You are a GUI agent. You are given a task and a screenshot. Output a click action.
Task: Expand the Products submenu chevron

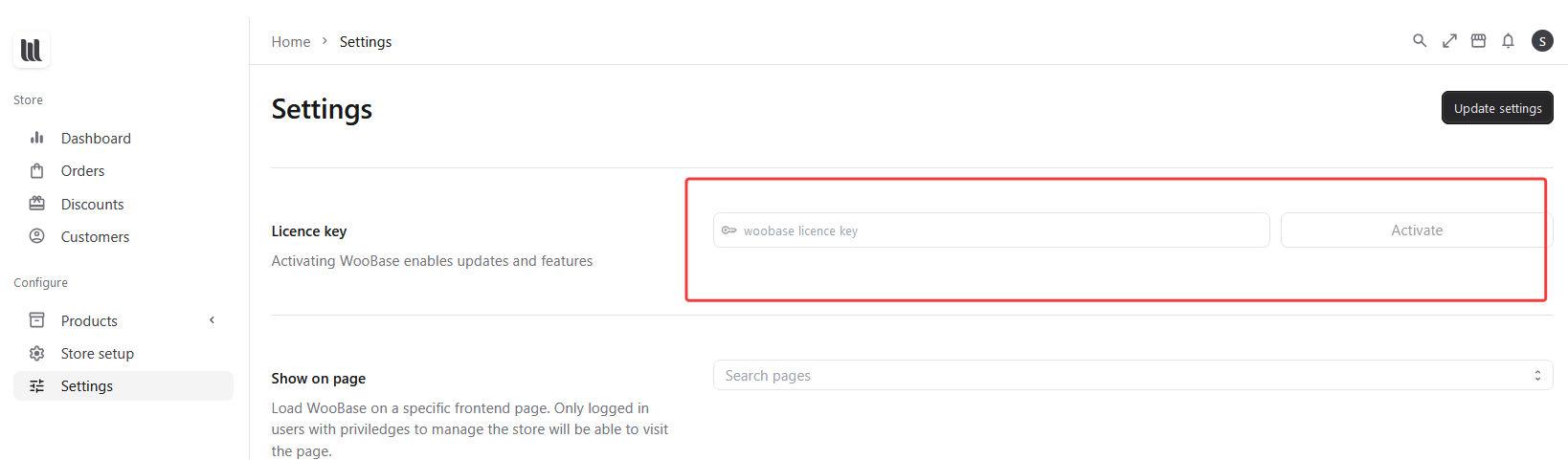[212, 320]
